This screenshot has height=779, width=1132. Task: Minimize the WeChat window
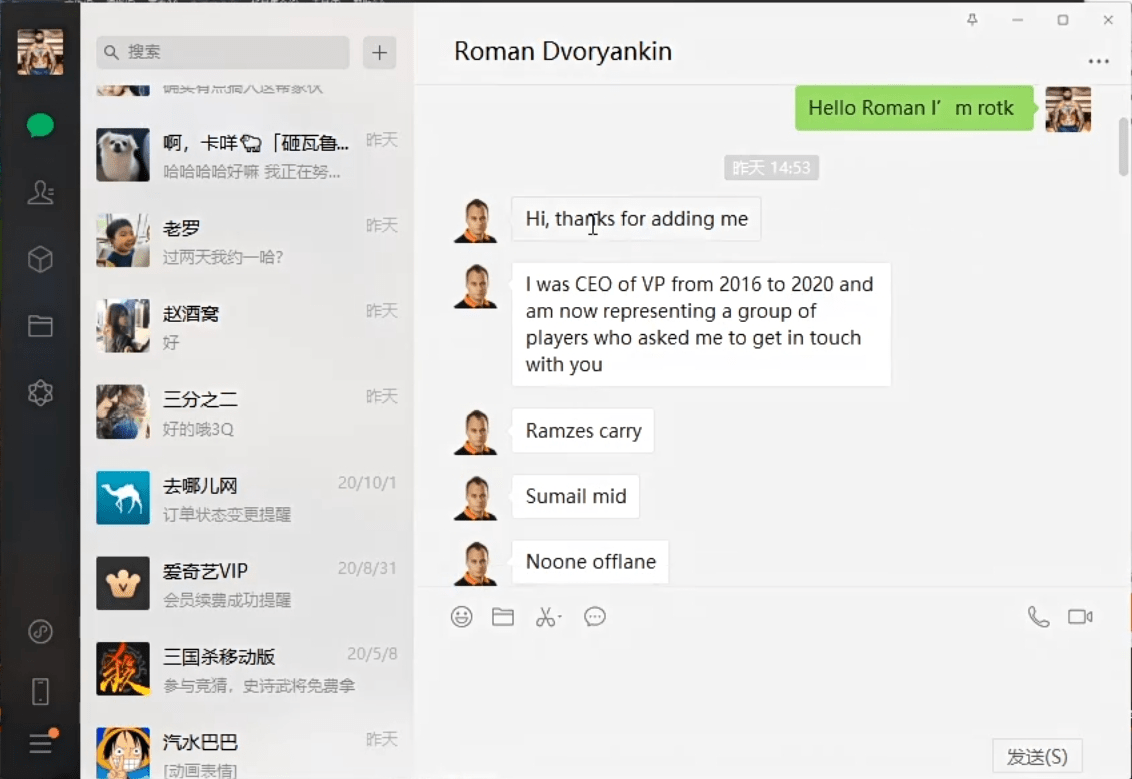click(1017, 20)
